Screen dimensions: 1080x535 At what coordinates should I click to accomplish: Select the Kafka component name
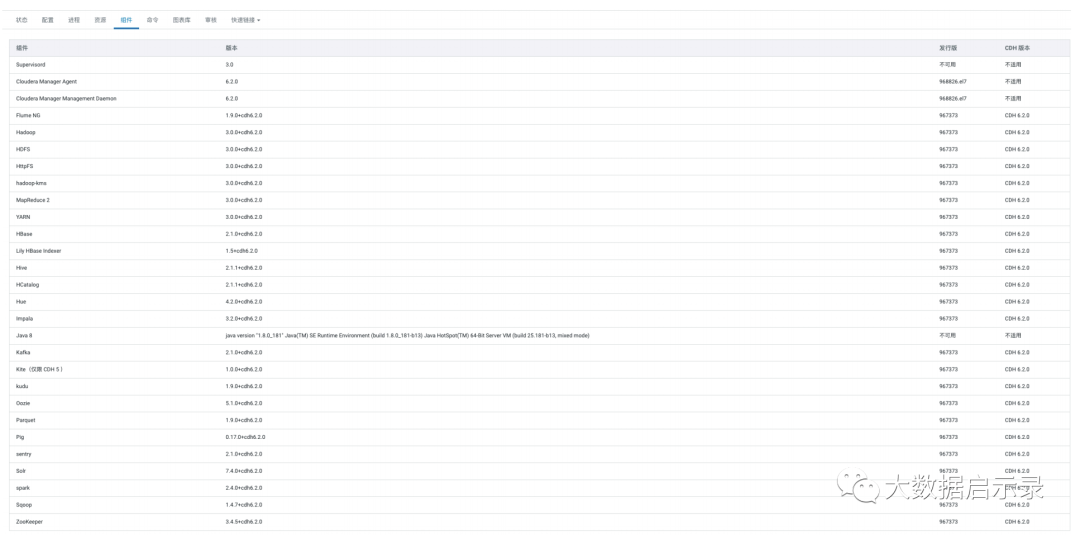tap(23, 353)
